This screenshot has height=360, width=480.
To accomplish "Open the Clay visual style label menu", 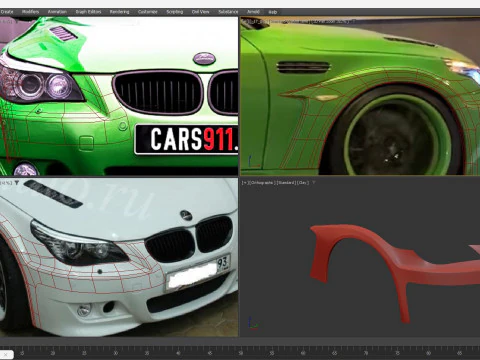I will tap(303, 183).
